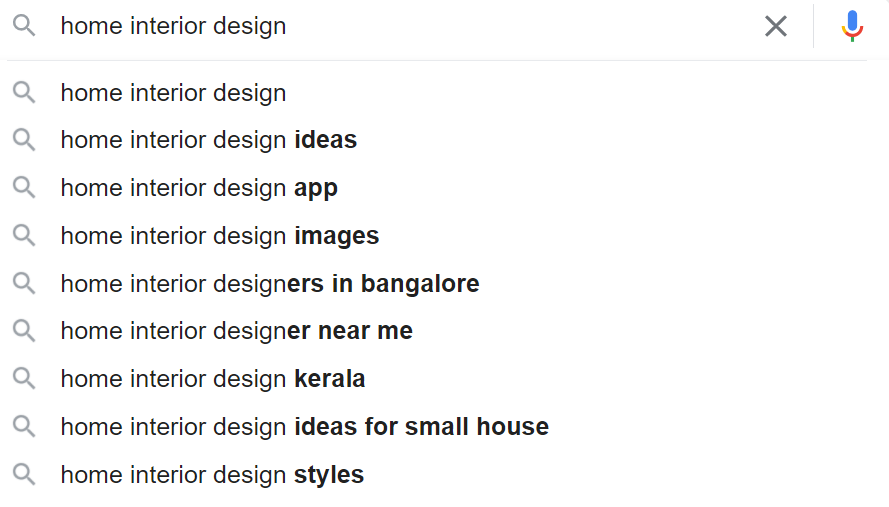Image resolution: width=889 pixels, height=507 pixels.
Task: Select 'home interior designer near me' suggestion
Action: coord(236,331)
